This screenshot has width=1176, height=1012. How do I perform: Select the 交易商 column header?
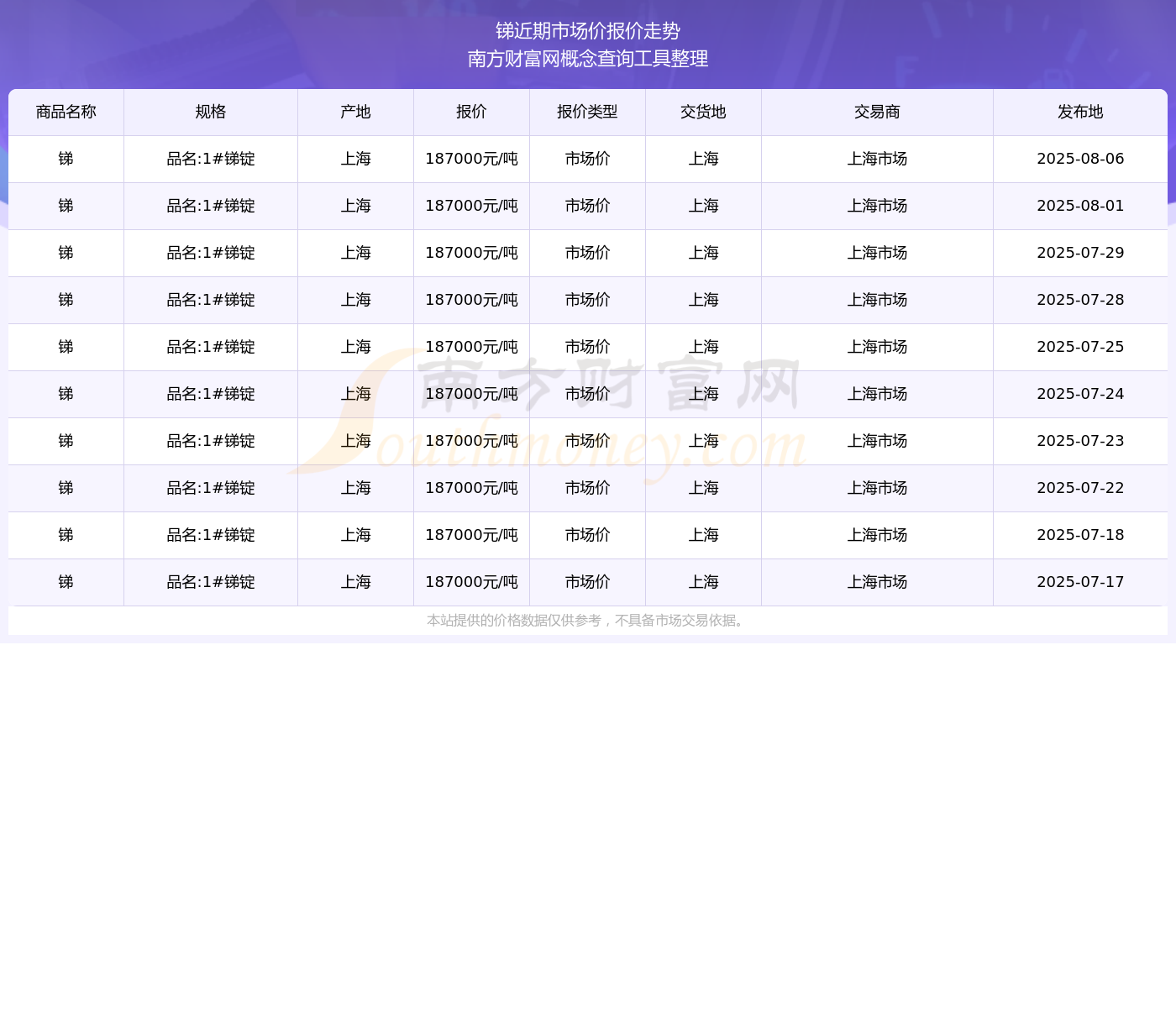877,112
